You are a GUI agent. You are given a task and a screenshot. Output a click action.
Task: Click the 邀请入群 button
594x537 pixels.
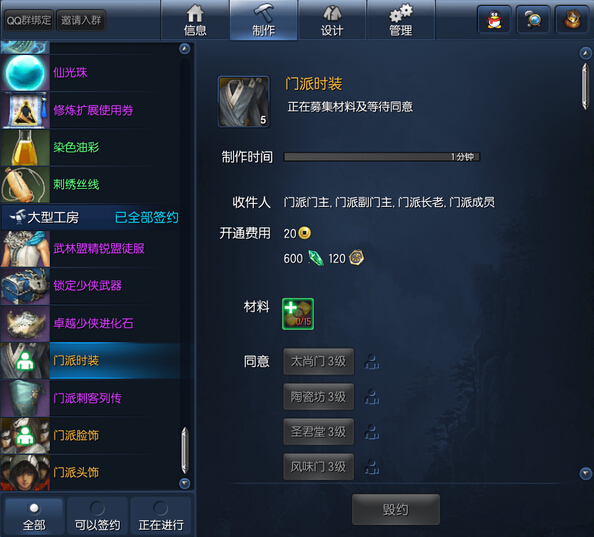pyautogui.click(x=81, y=20)
